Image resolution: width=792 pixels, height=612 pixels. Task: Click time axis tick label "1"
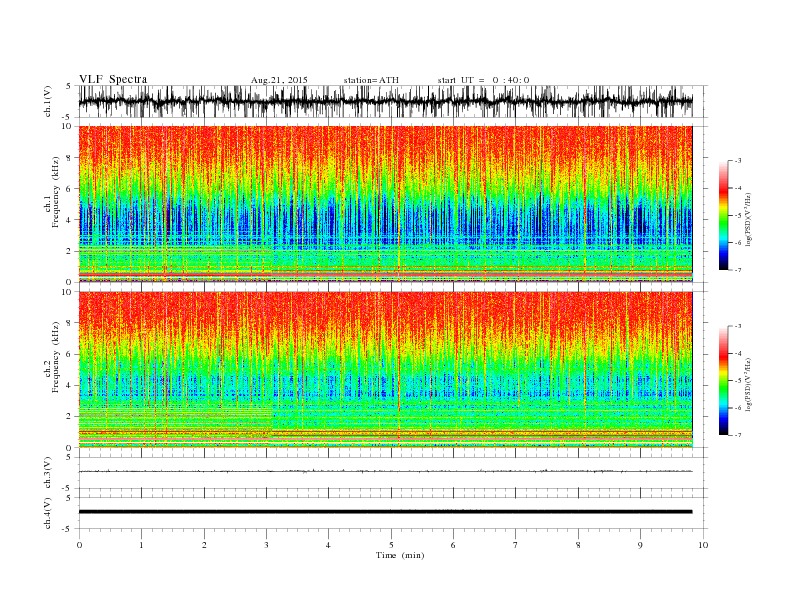click(141, 545)
